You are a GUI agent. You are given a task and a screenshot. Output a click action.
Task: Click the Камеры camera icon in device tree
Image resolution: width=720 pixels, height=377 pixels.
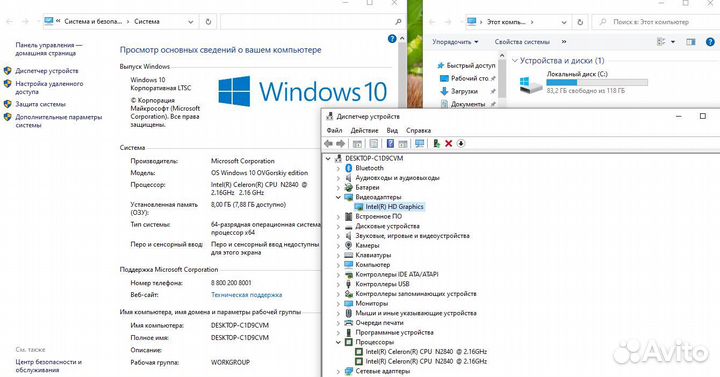(x=349, y=245)
